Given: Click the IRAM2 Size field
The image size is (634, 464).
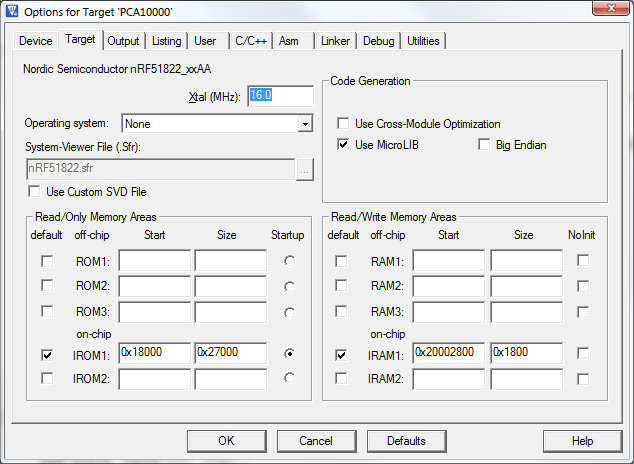Looking at the screenshot, I should [x=526, y=379].
